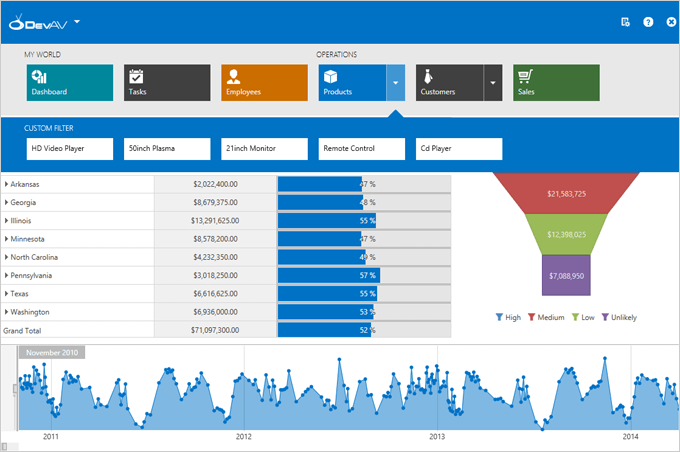Open the Sales tile
The height and width of the screenshot is (452, 680).
pyautogui.click(x=556, y=82)
